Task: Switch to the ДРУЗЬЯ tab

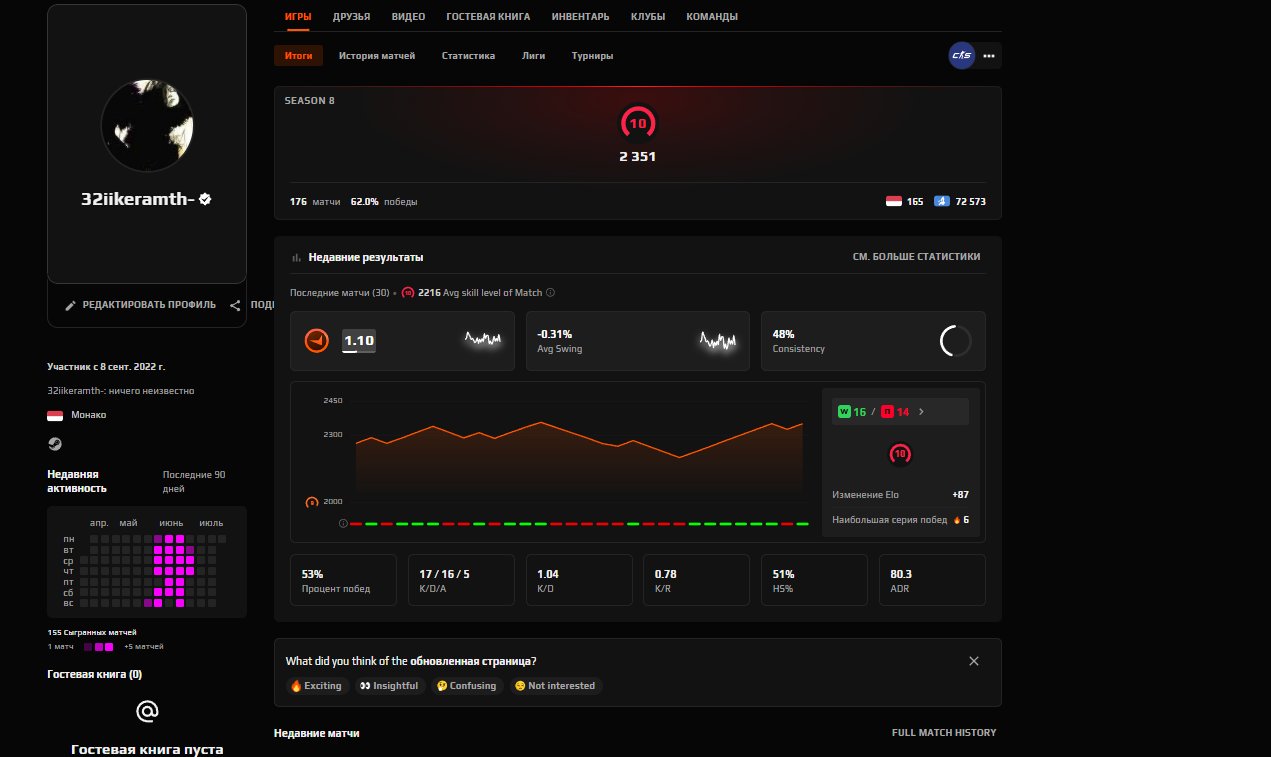Action: pyautogui.click(x=352, y=16)
